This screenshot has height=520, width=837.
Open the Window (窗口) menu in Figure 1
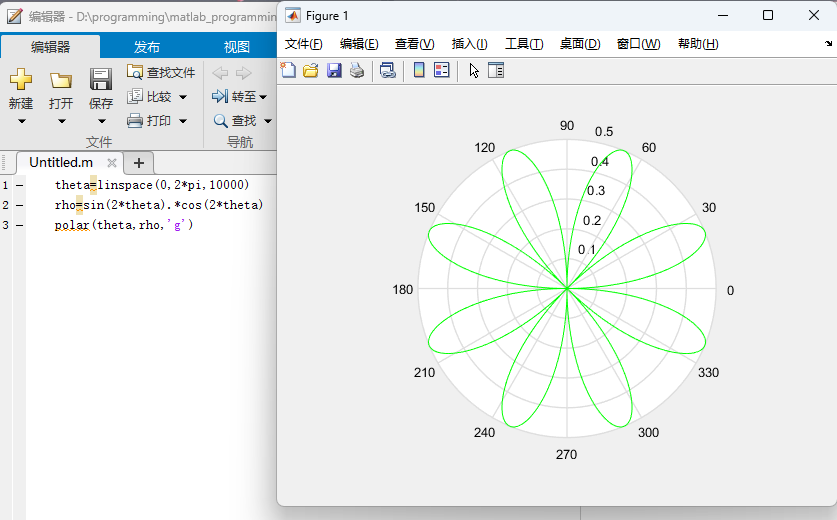(638, 44)
